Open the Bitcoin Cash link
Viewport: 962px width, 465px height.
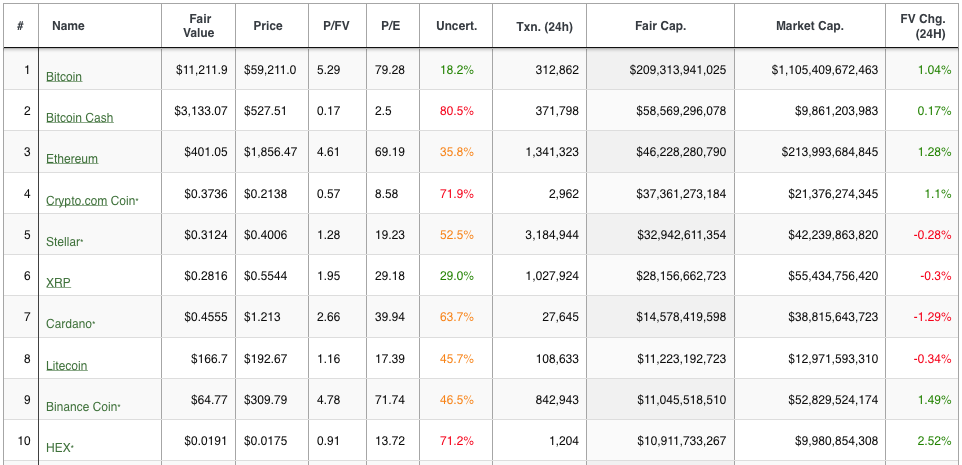coord(80,117)
